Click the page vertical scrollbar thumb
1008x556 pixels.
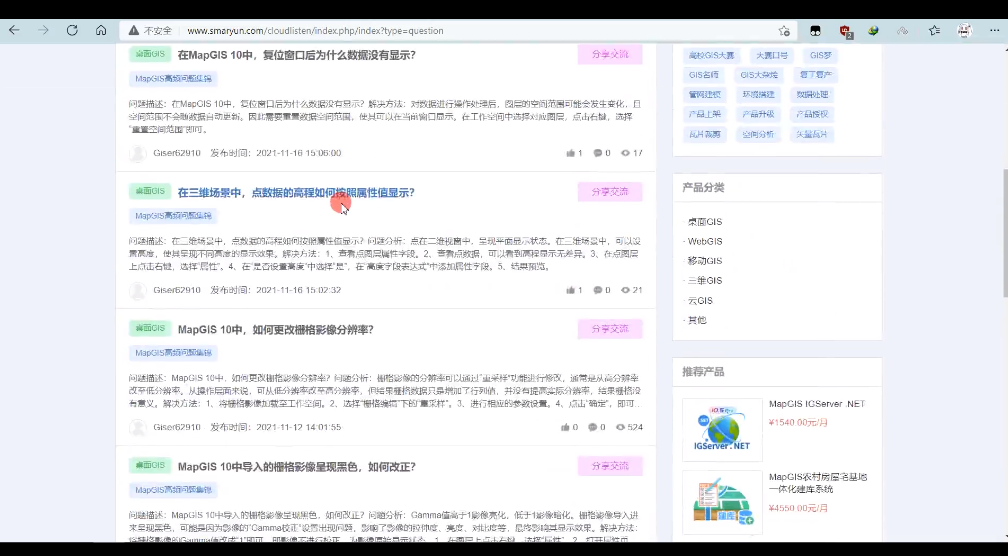coord(1004,231)
